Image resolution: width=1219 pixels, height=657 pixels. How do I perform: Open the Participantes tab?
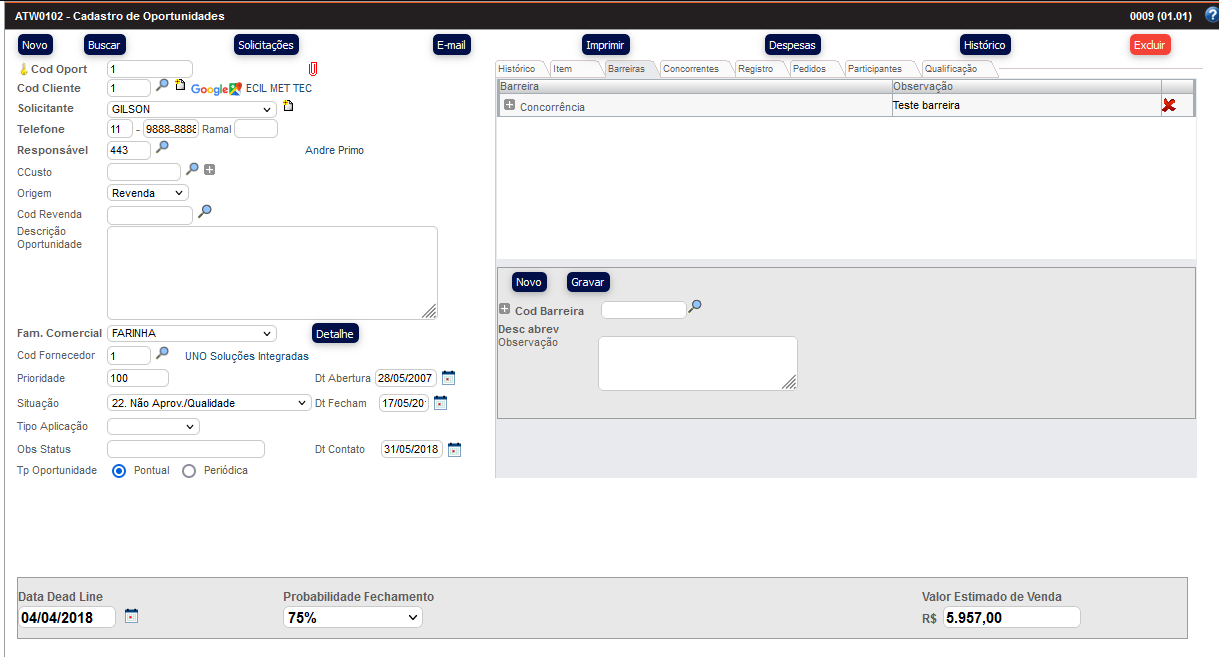click(x=874, y=69)
